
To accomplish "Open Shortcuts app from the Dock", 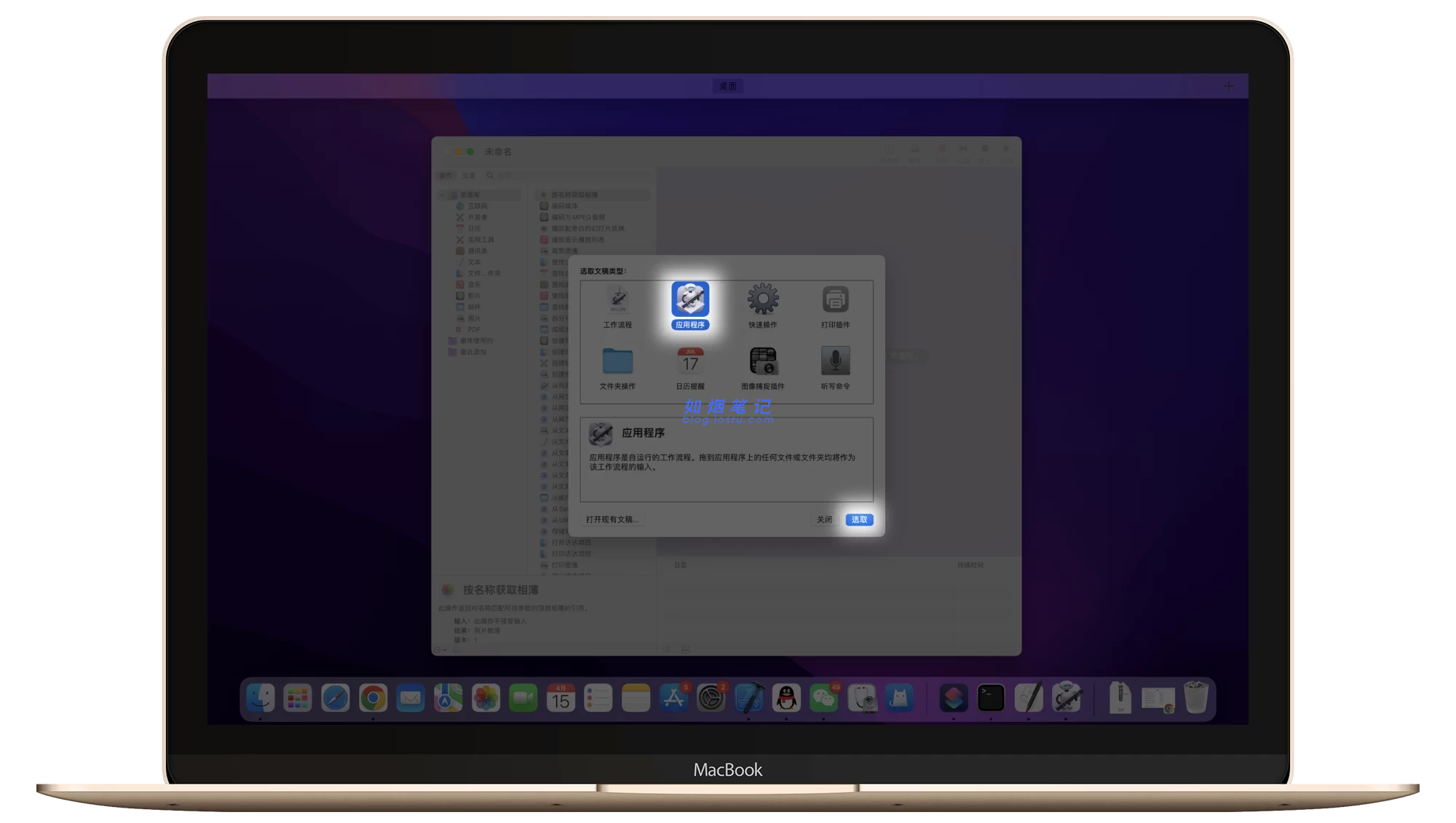I will 954,698.
